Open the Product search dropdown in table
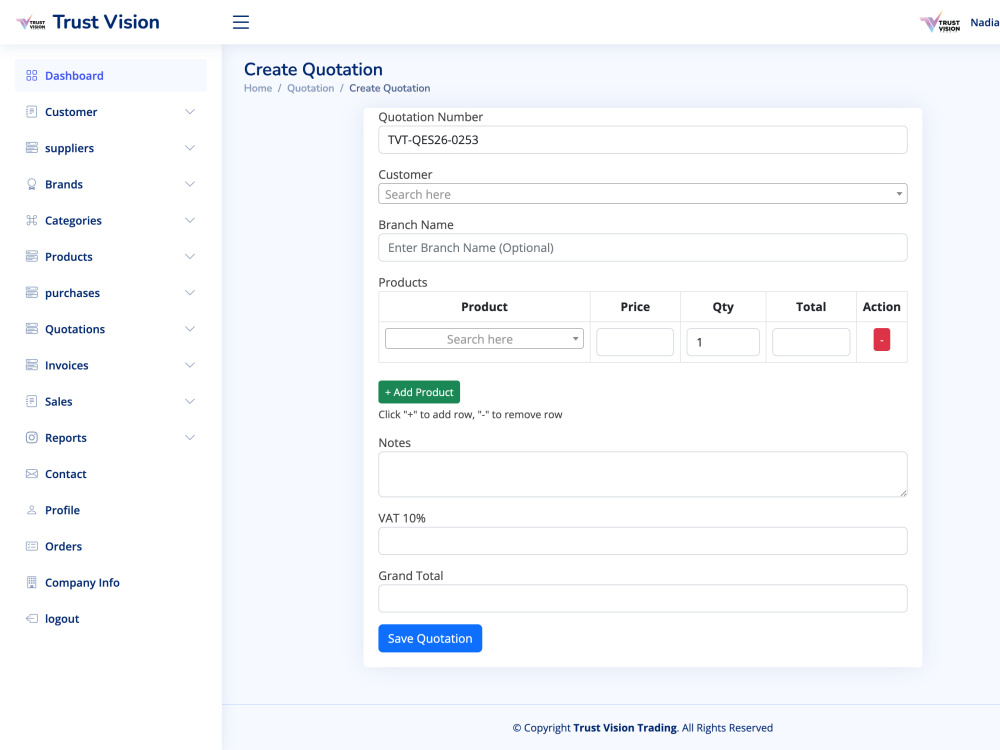This screenshot has width=1000, height=750. click(x=484, y=339)
